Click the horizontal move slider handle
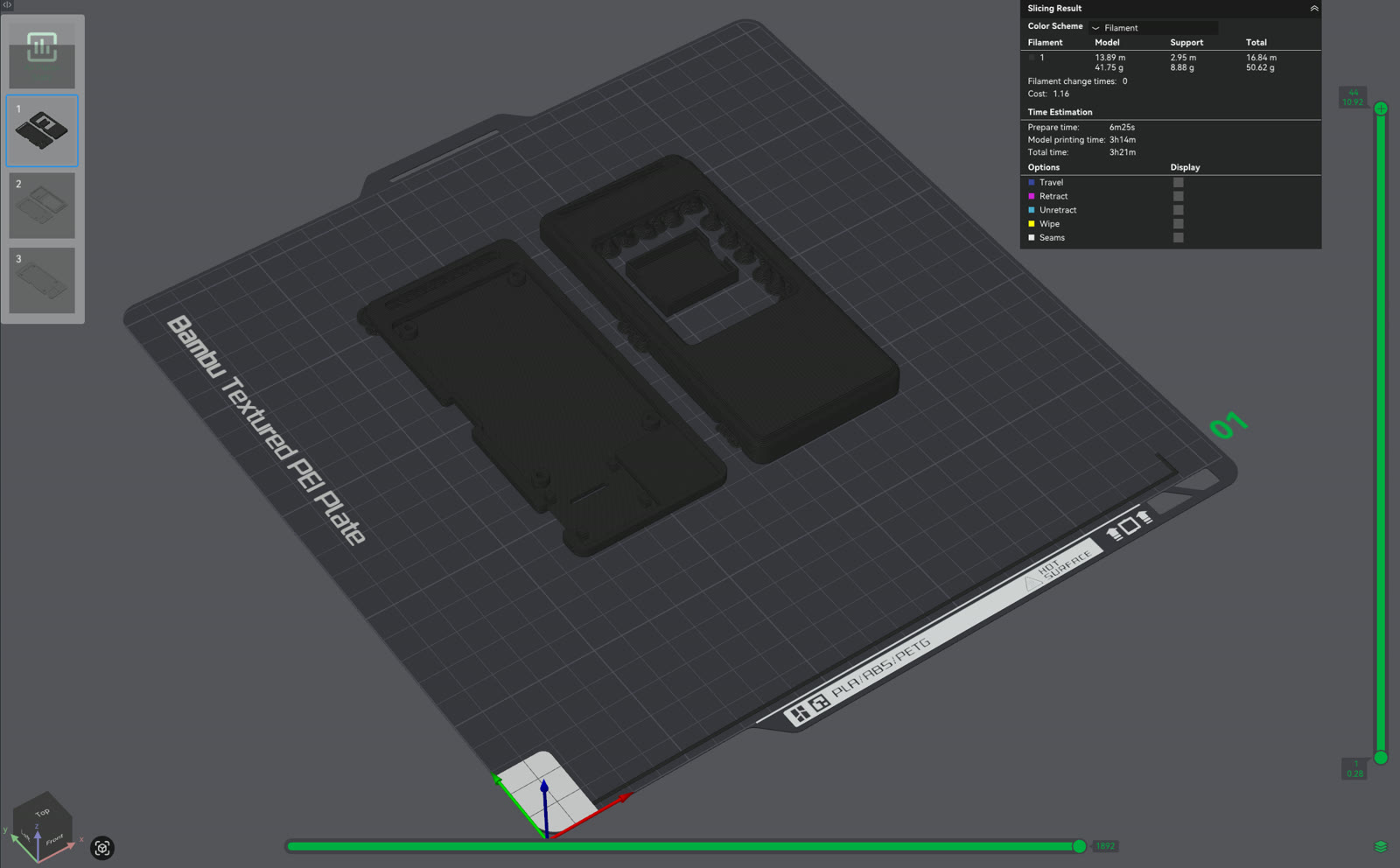Viewport: 1400px width, 868px height. click(x=1080, y=846)
